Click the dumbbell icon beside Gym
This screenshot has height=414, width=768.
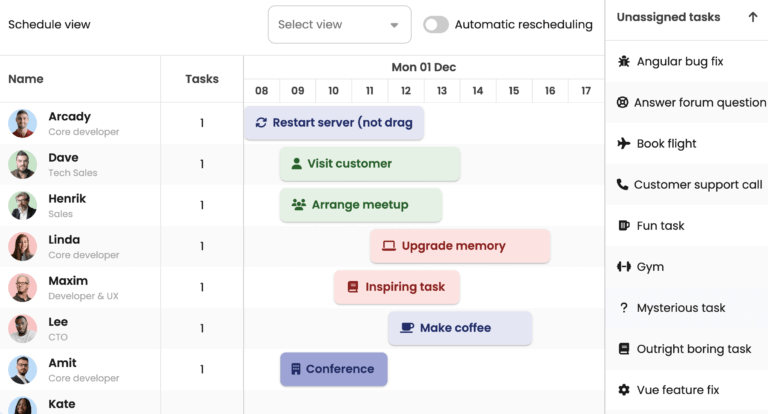624,267
